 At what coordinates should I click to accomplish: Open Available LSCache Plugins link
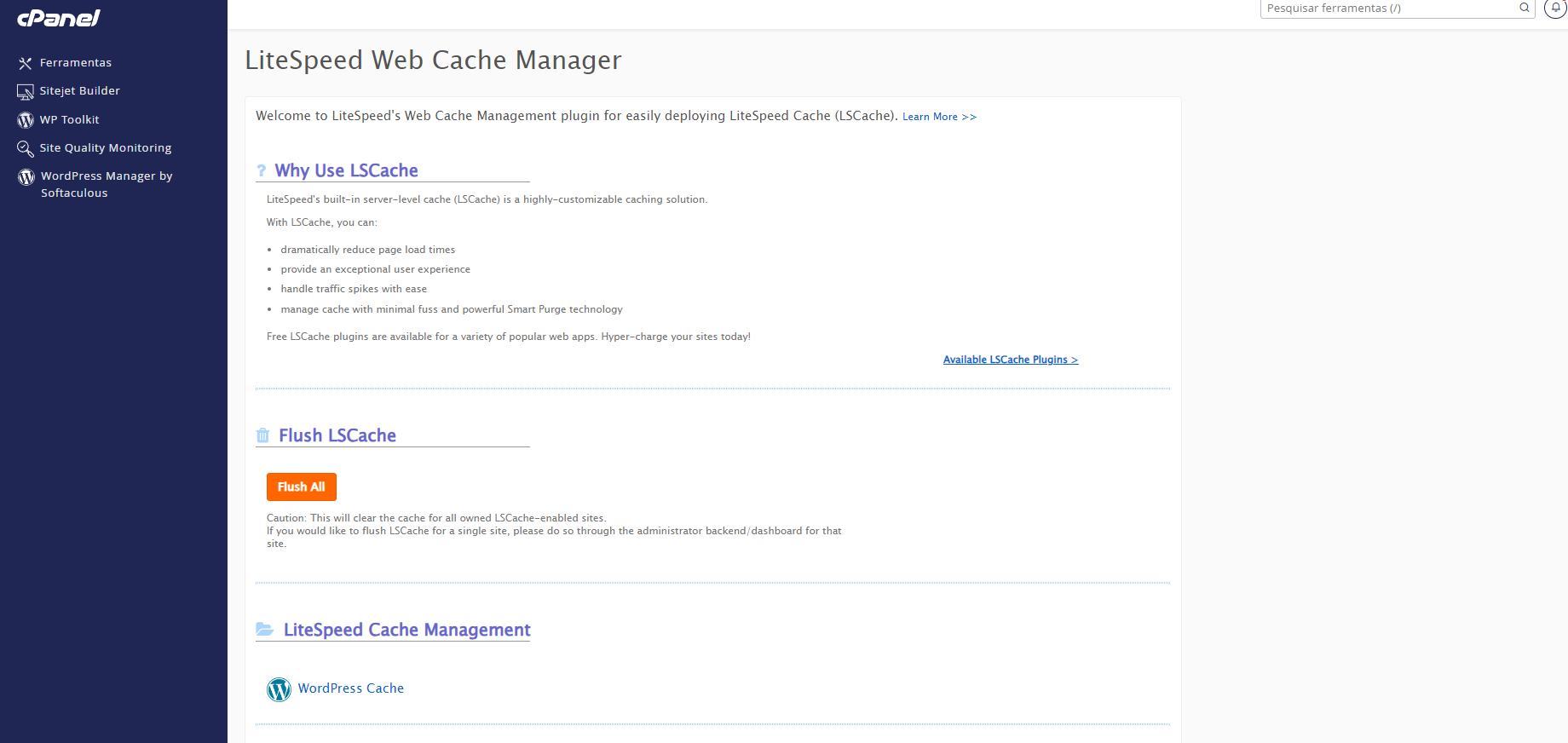[1011, 360]
